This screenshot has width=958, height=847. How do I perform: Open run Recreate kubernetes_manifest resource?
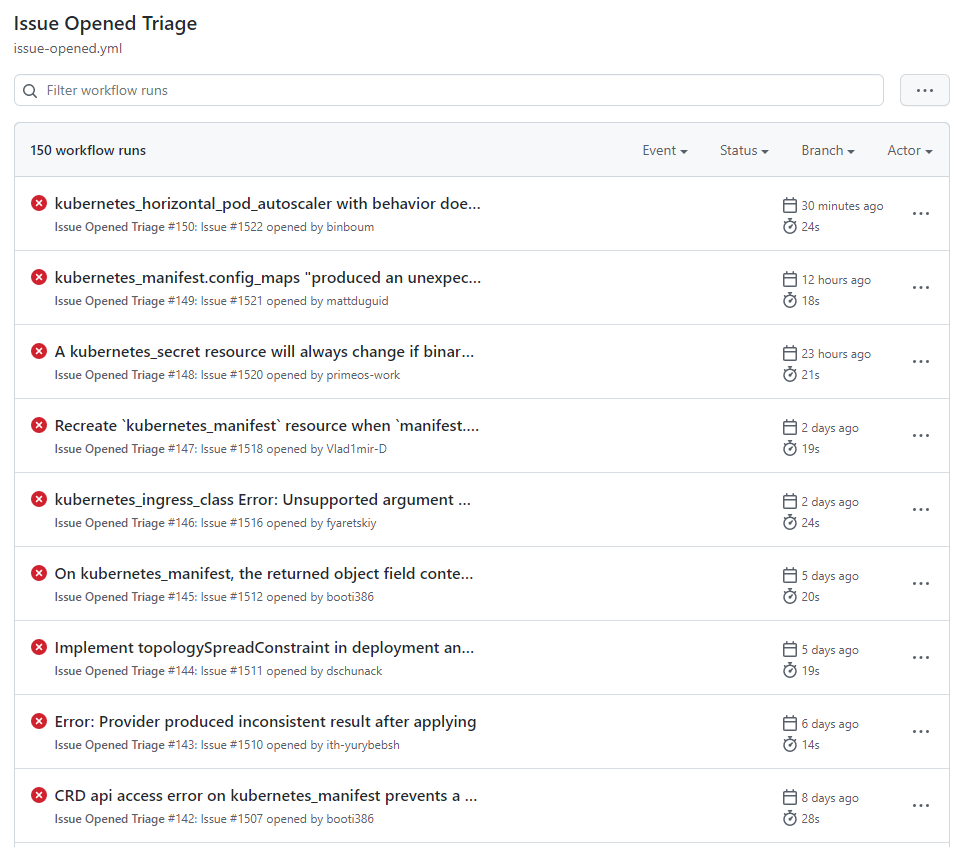point(266,425)
